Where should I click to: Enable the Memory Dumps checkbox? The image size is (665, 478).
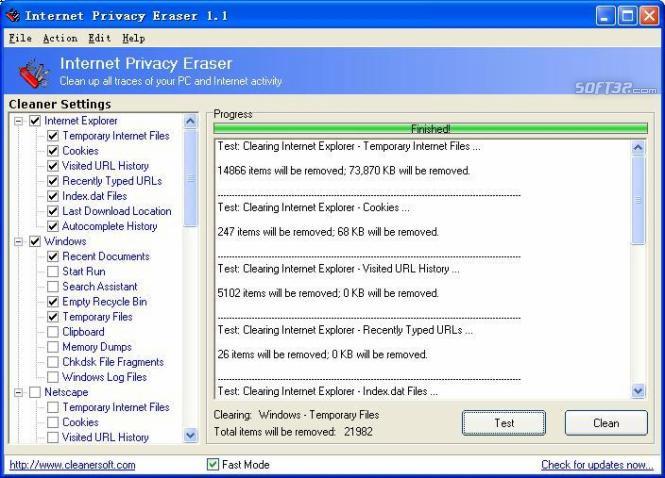(x=53, y=347)
